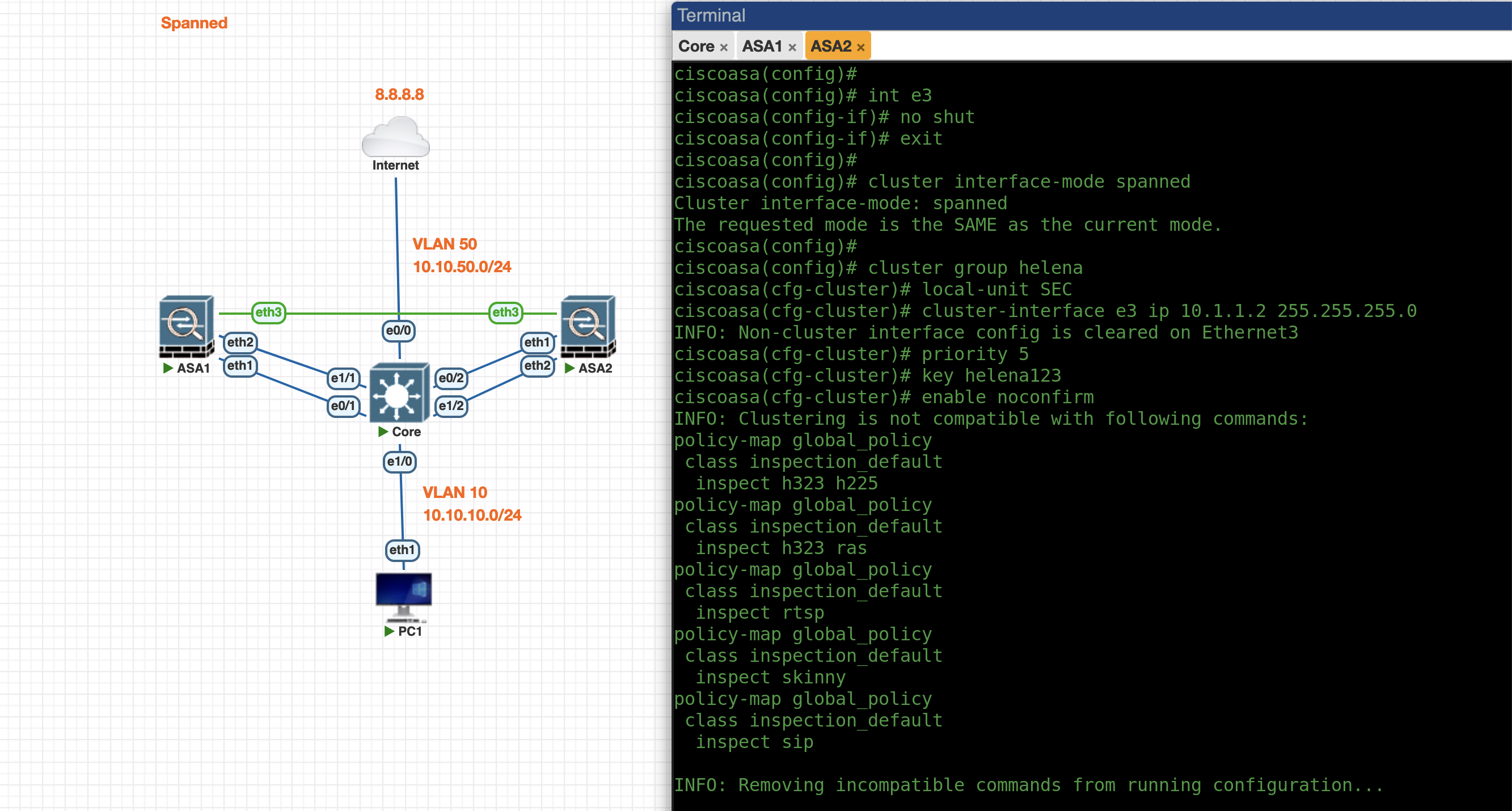Click the Spanned text label
Screen dimensions: 1512x811
click(x=194, y=23)
